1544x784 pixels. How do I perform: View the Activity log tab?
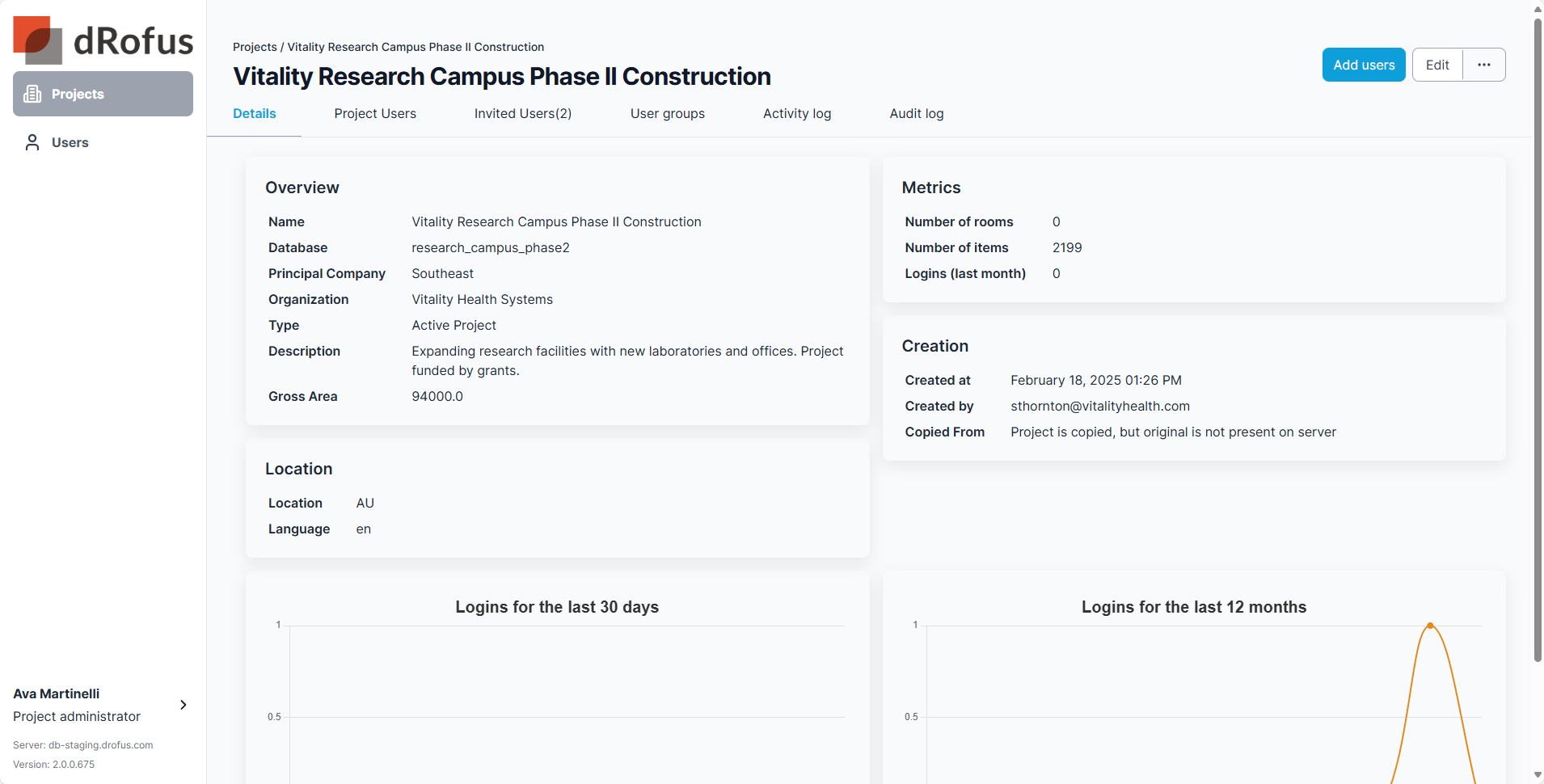pos(797,114)
